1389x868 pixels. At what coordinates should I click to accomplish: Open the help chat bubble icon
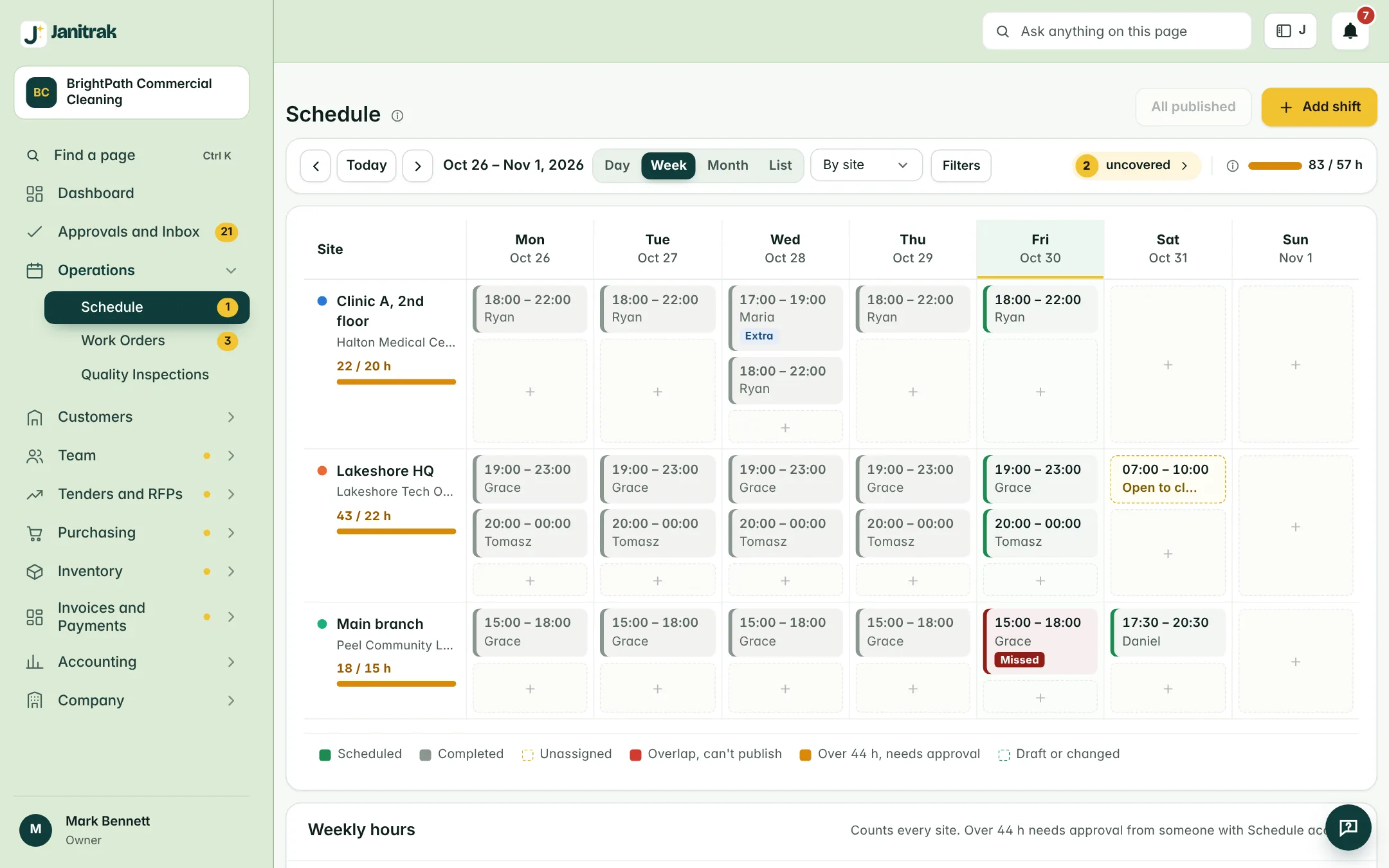(x=1348, y=827)
